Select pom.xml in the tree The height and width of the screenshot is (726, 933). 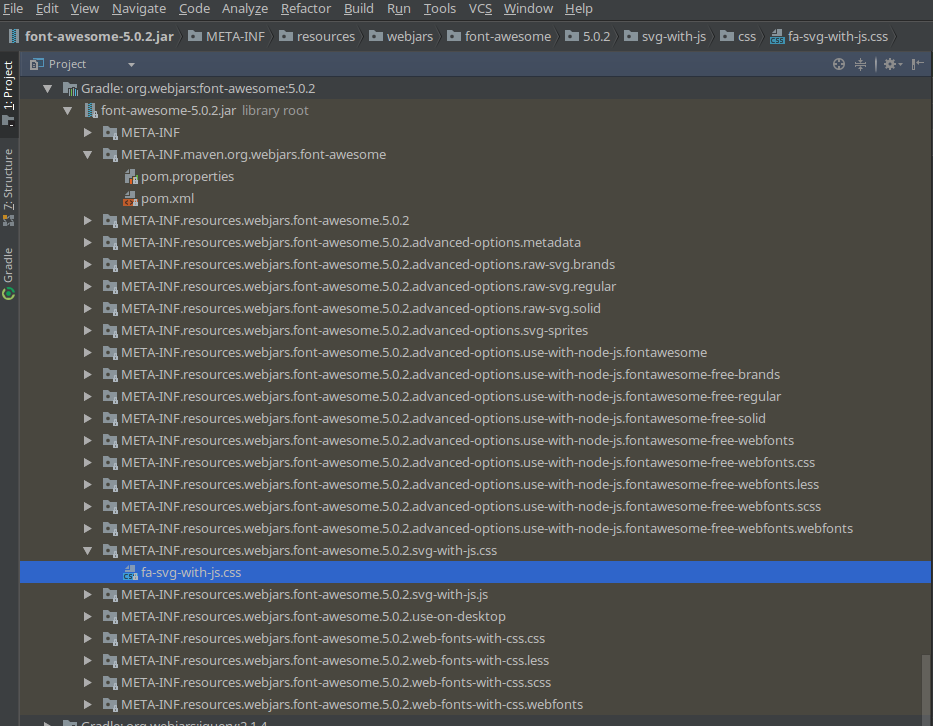(167, 199)
